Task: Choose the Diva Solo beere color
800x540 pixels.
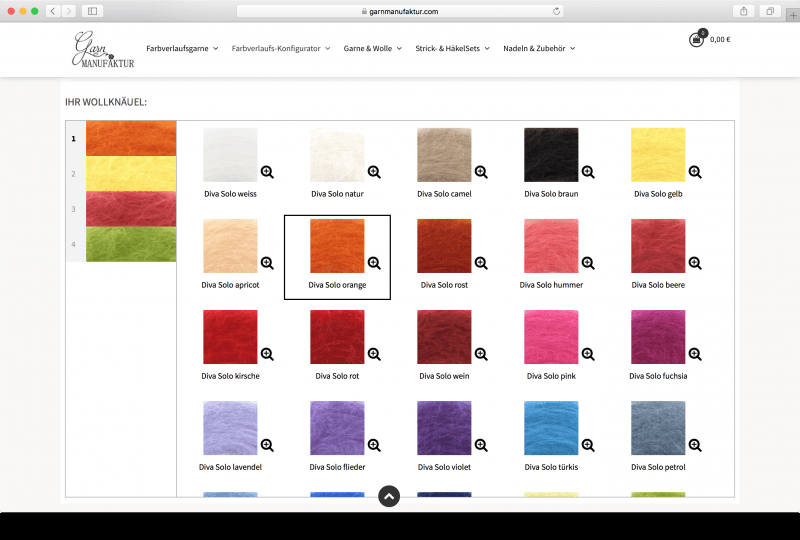Action: 658,246
